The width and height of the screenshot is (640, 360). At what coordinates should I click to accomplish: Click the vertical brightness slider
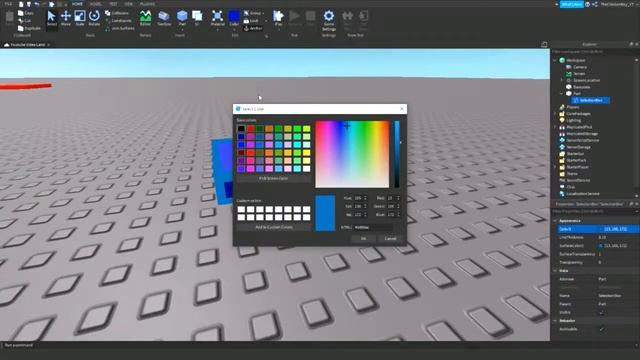click(x=397, y=154)
